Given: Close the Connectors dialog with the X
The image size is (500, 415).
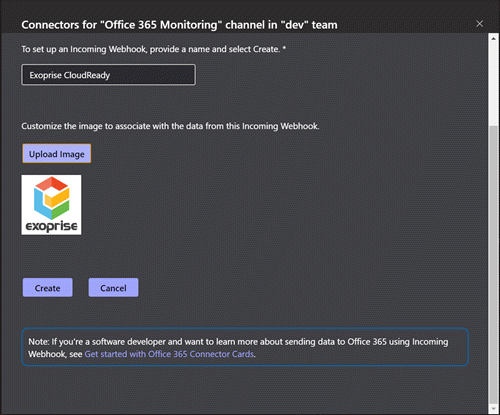Looking at the screenshot, I should coord(479,24).
